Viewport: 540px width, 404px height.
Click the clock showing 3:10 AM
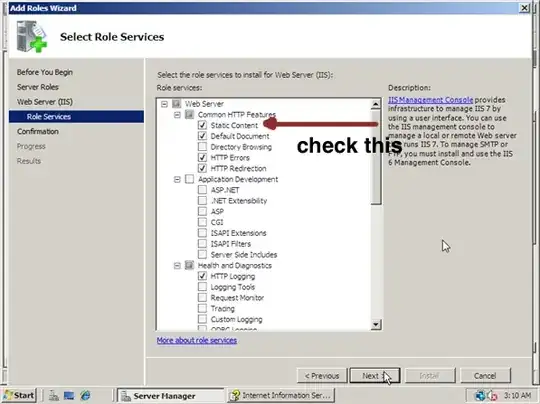[517, 395]
